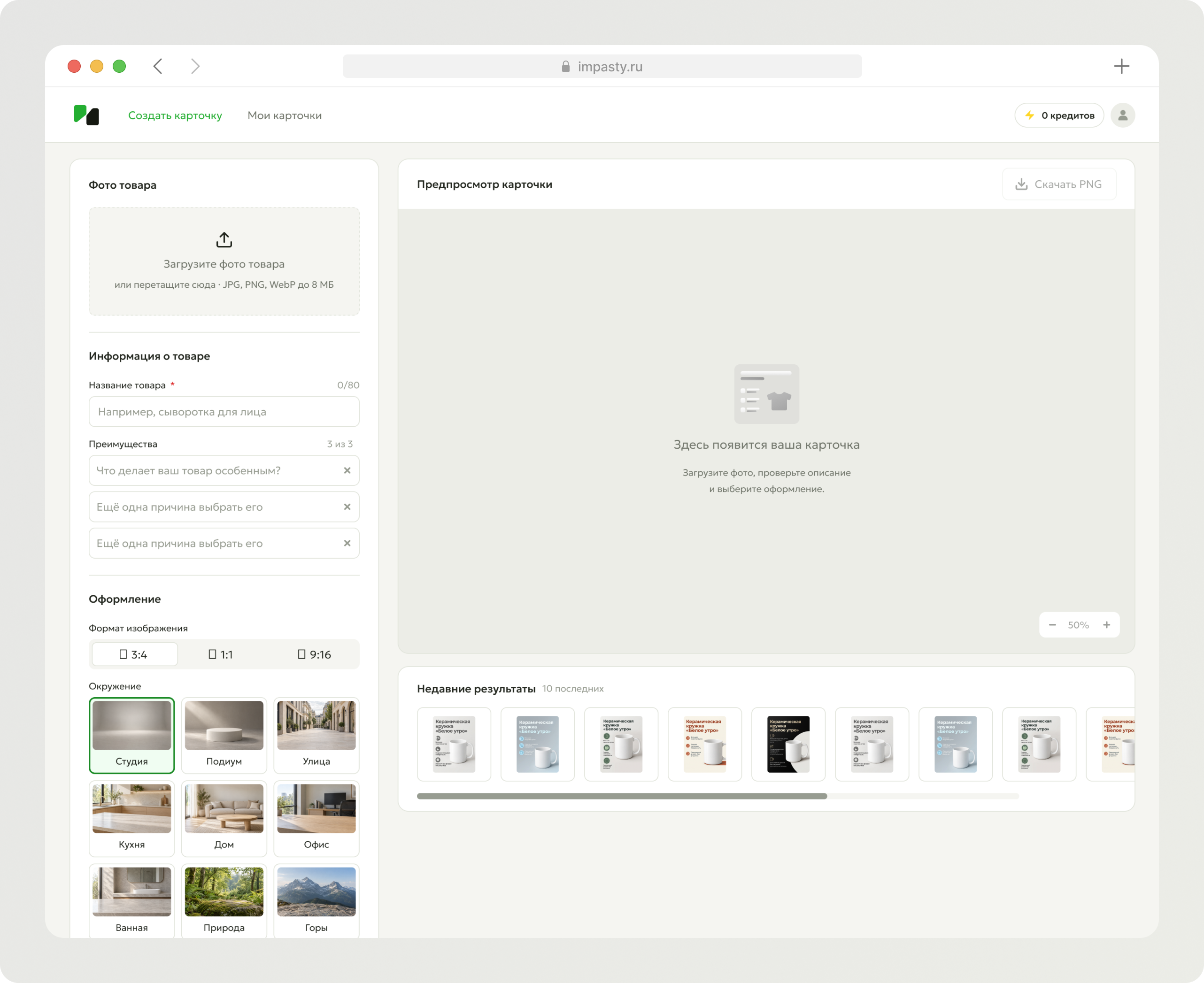Click the card placeholder illustration in preview
Image resolution: width=1204 pixels, height=983 pixels.
(x=767, y=394)
